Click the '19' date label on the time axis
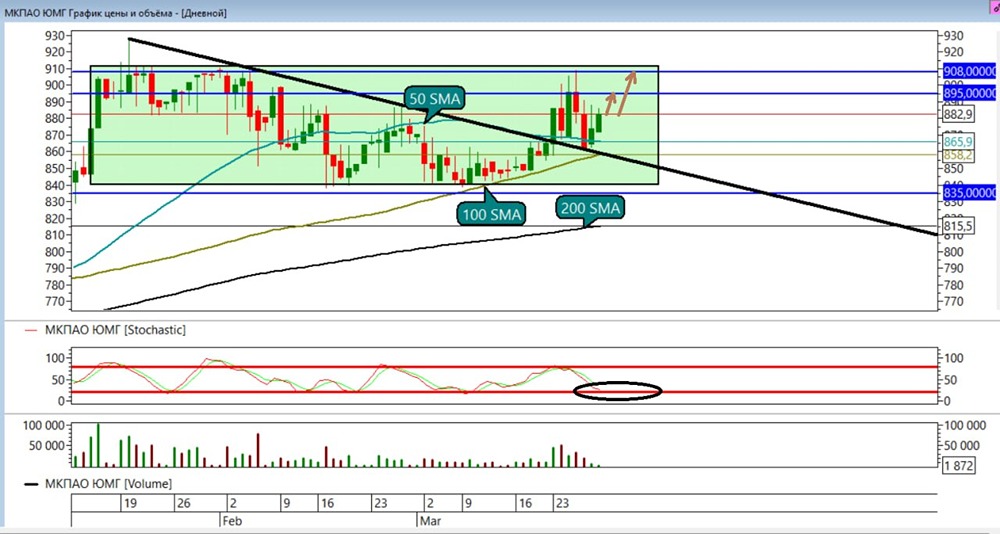Screen dimensions: 1000x534 [x=130, y=503]
